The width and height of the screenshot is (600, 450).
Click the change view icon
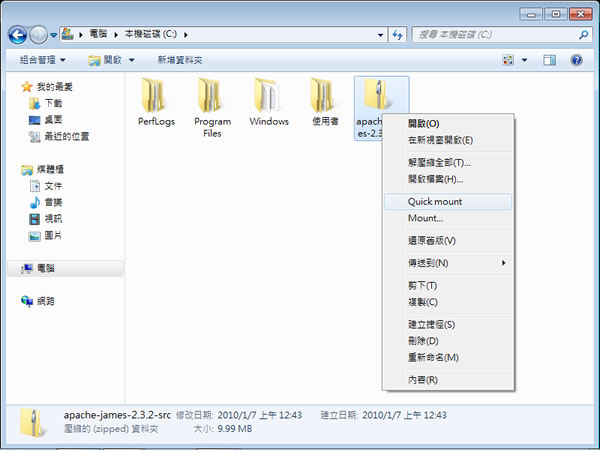click(508, 60)
